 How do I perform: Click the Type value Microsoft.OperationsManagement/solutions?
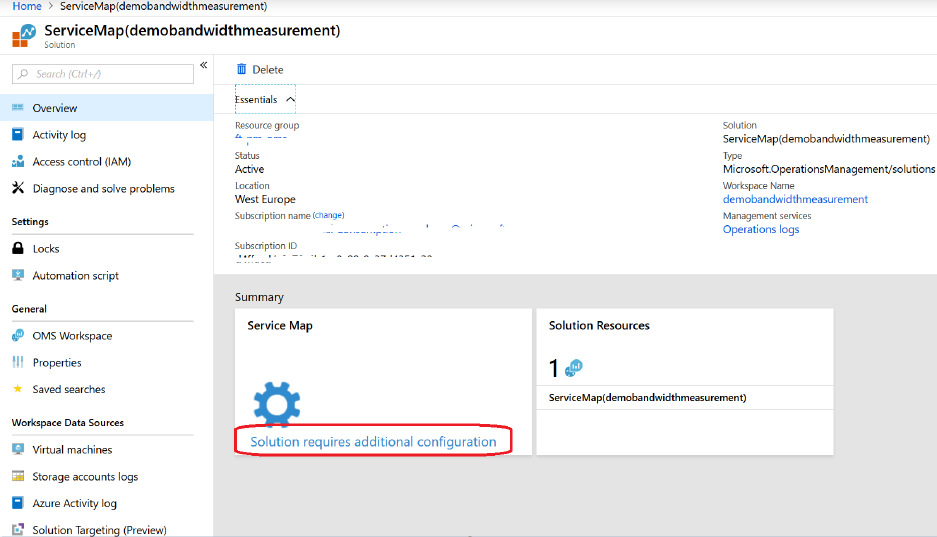(829, 169)
